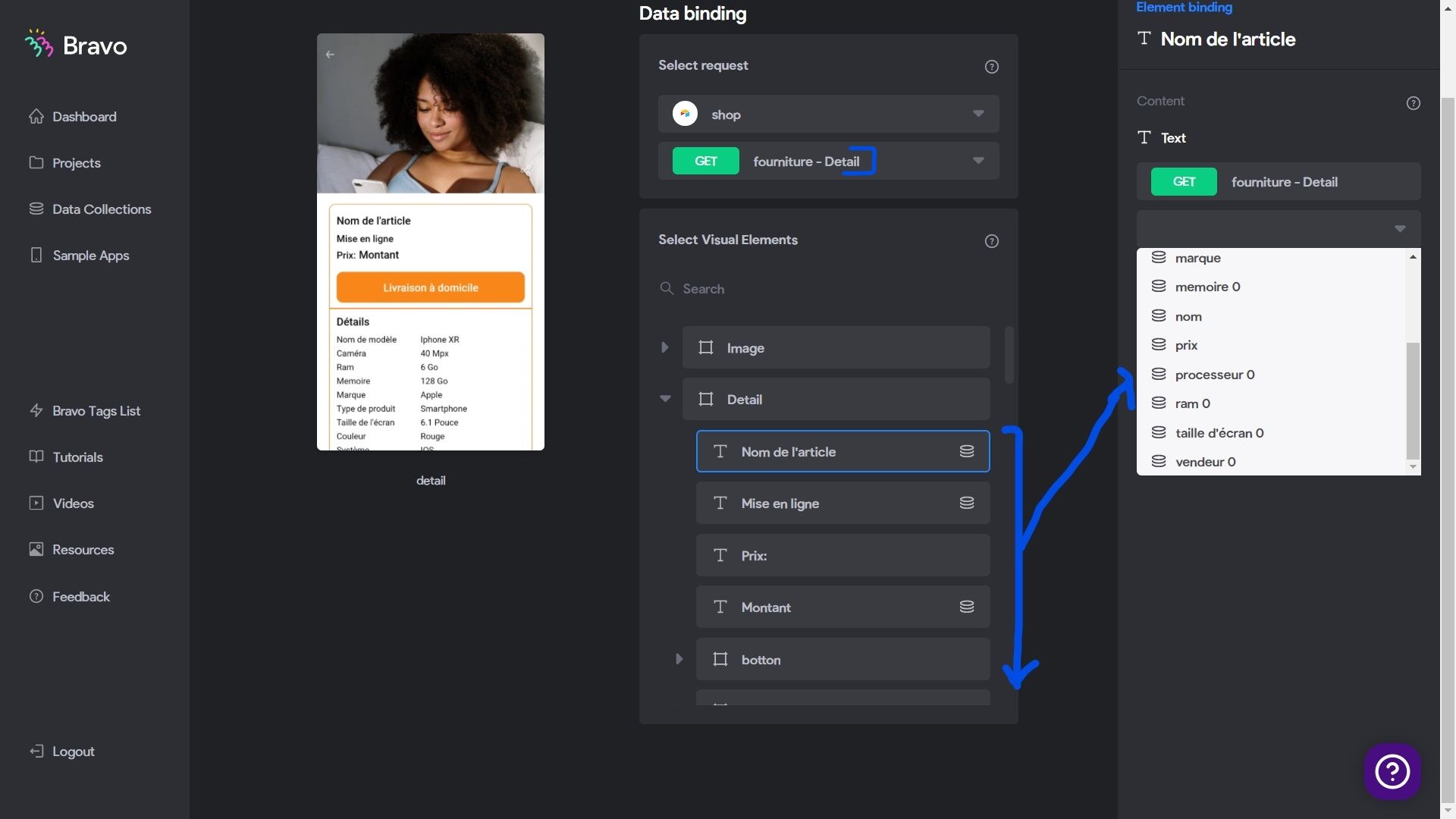Click binding icon on Nom de l'article row
This screenshot has width=1456, height=819.
[967, 451]
